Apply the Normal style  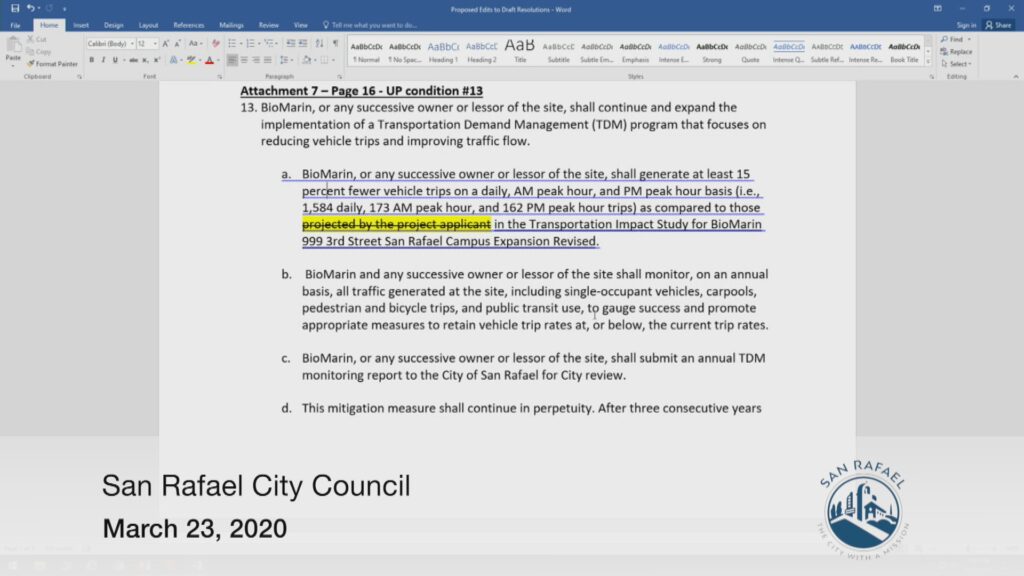pos(366,51)
